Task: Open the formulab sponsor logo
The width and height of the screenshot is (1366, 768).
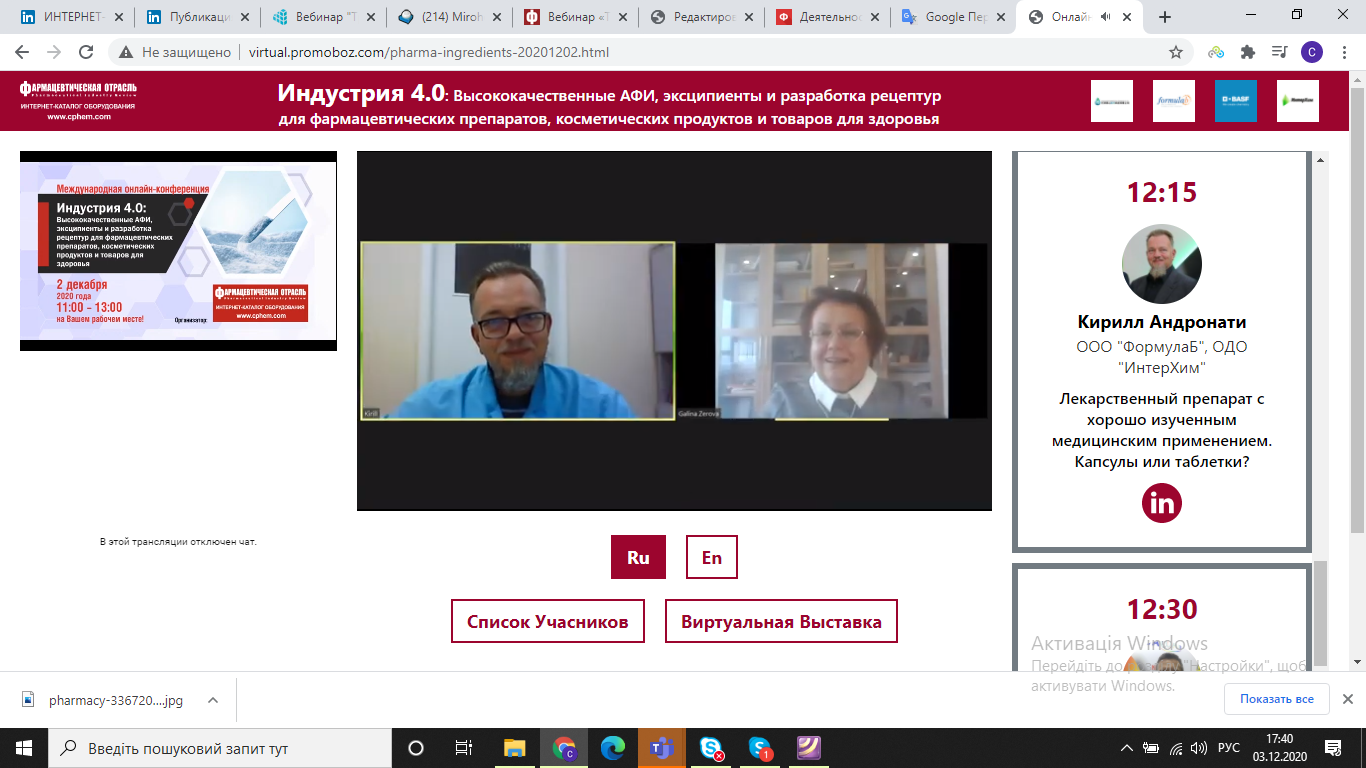Action: (1173, 101)
